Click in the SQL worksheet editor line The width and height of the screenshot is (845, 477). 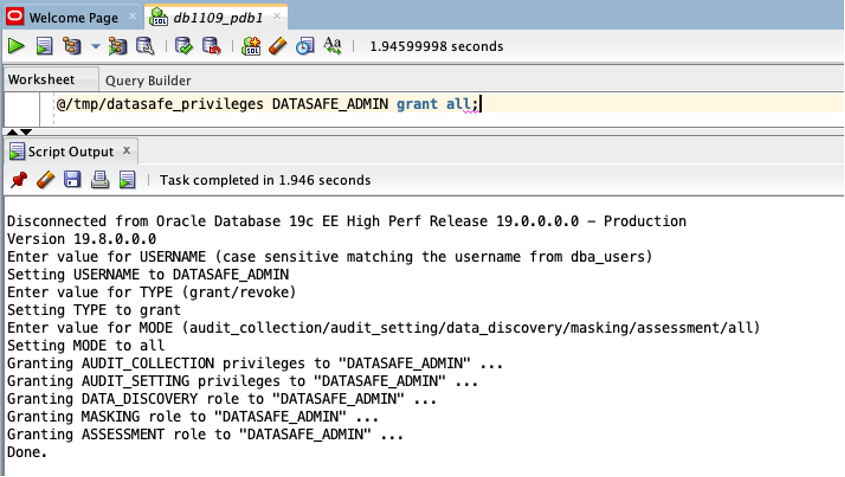pyautogui.click(x=600, y=104)
